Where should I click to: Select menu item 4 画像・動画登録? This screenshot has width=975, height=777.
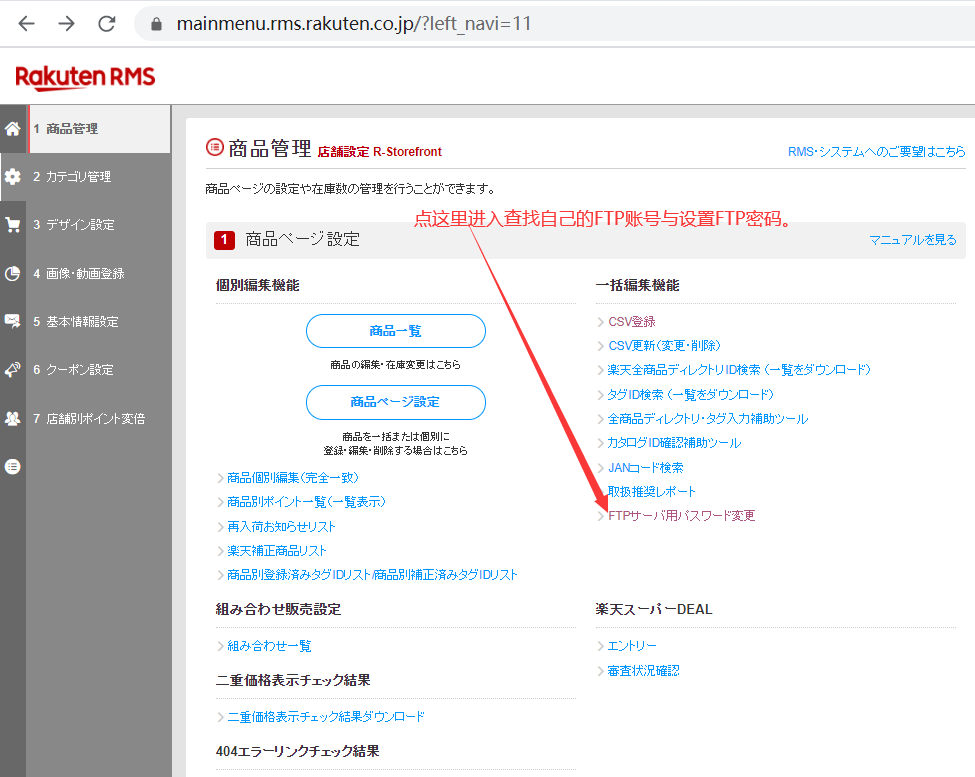click(99, 274)
